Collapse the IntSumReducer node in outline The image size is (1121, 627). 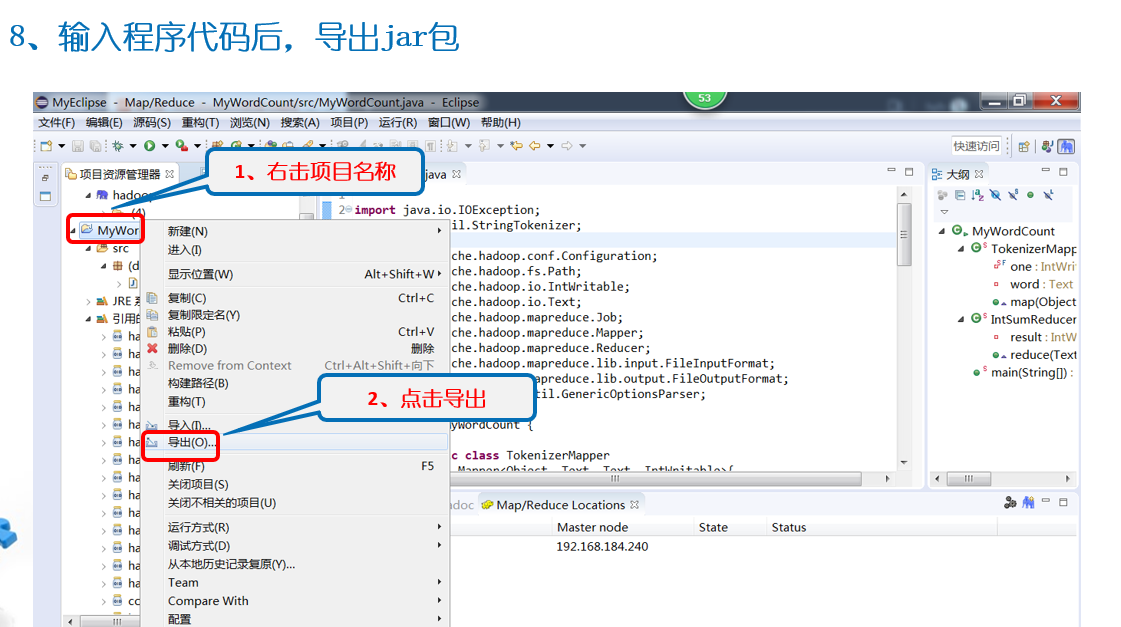pos(961,319)
